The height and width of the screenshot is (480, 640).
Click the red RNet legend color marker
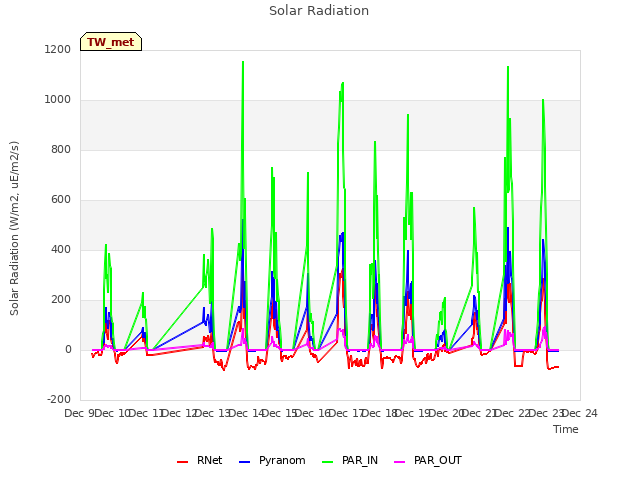pyautogui.click(x=182, y=462)
